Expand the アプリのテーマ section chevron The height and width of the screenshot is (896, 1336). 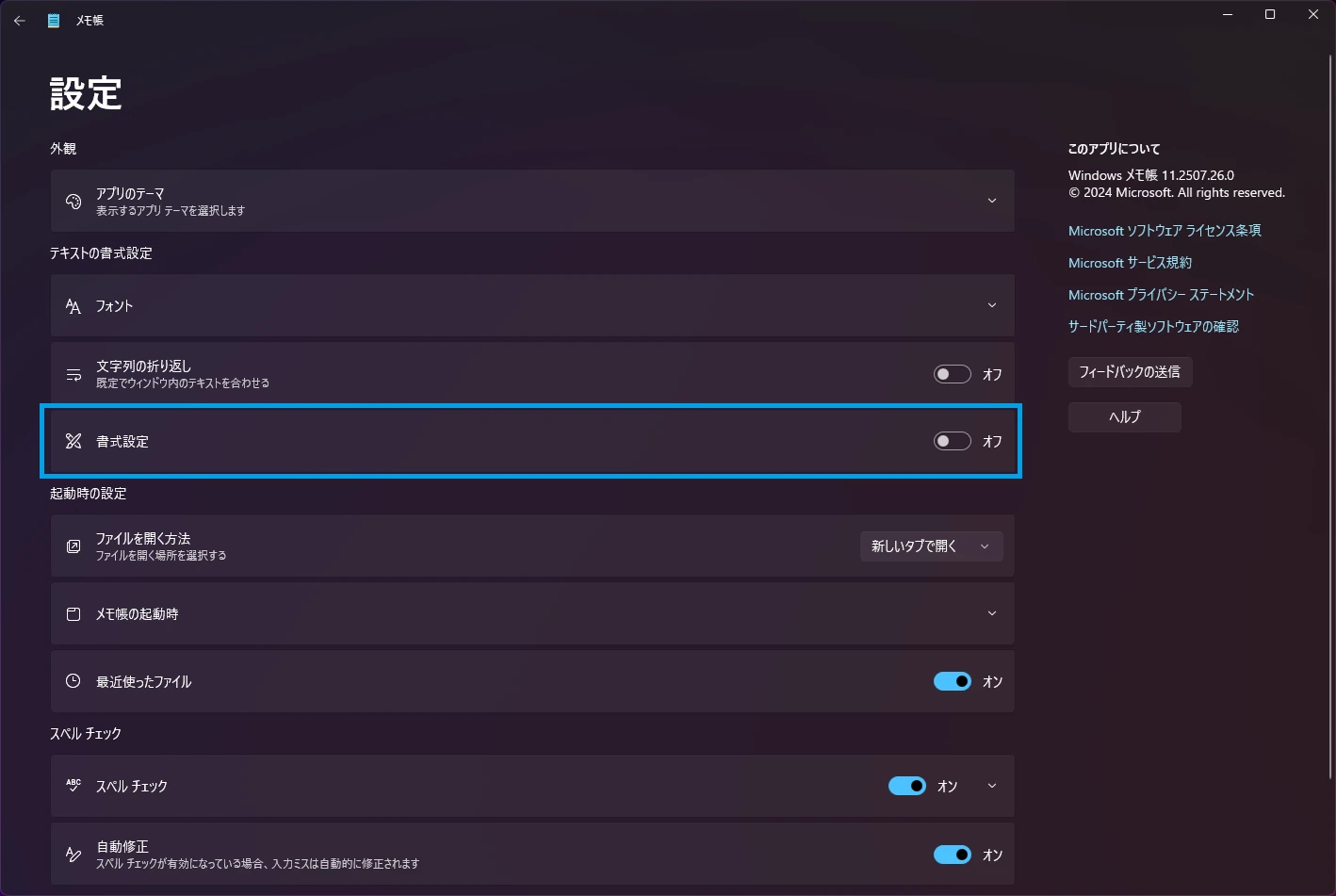point(991,201)
